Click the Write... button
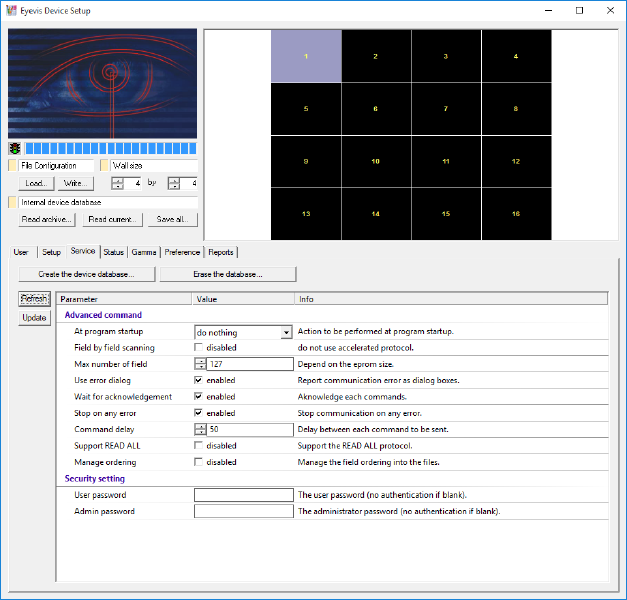This screenshot has width=627, height=600. click(x=75, y=183)
